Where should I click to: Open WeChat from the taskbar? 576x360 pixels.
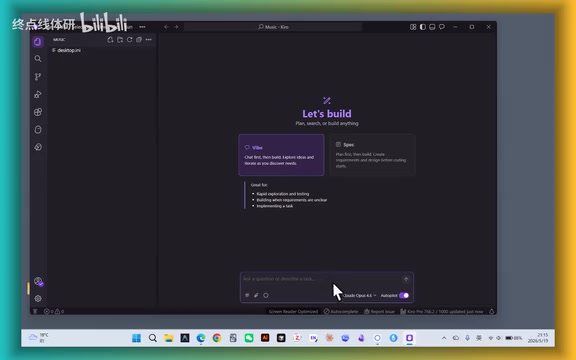[x=249, y=338]
